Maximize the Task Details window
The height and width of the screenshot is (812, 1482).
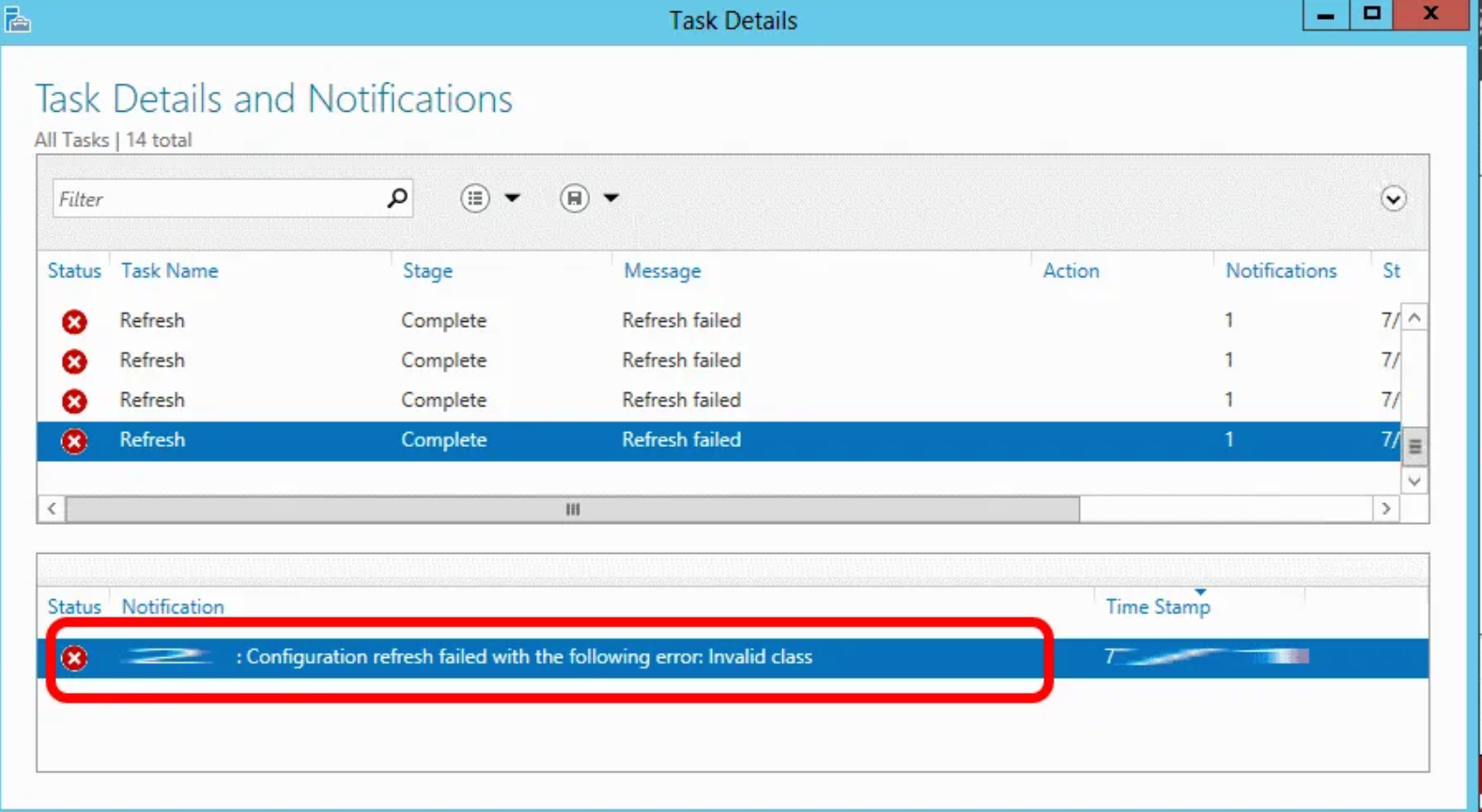pyautogui.click(x=1371, y=15)
